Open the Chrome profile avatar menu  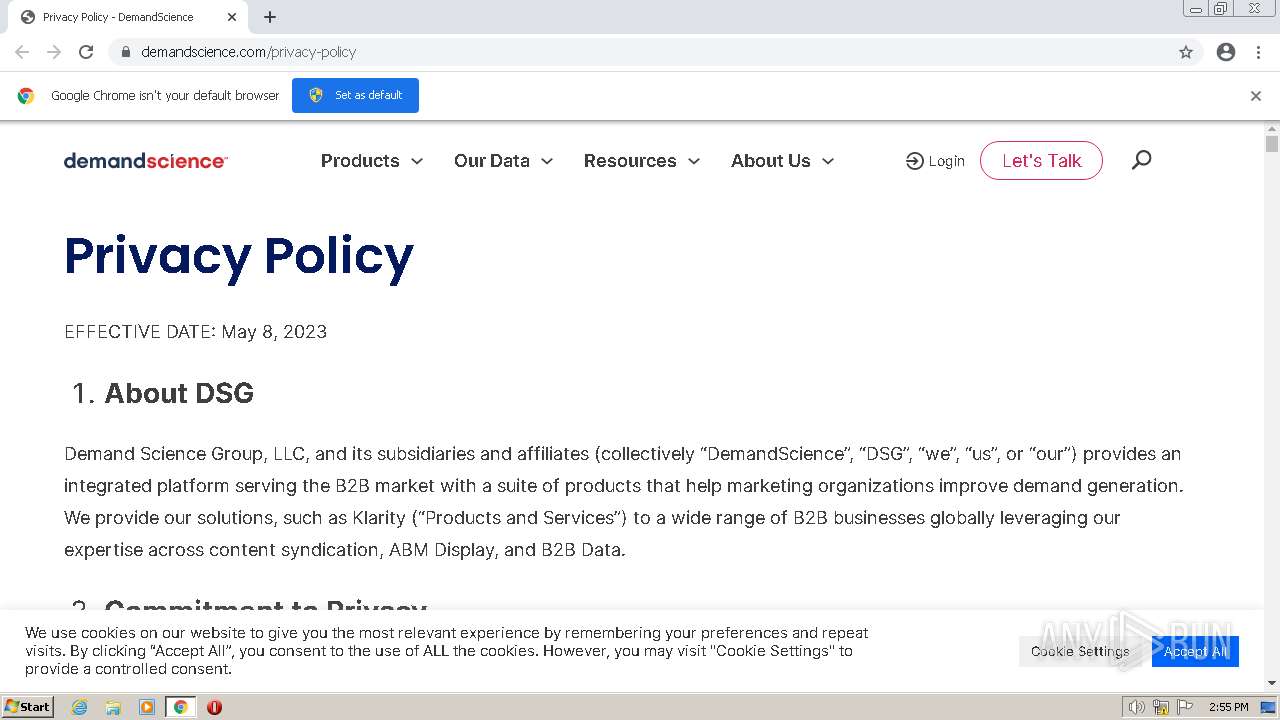[1226, 52]
